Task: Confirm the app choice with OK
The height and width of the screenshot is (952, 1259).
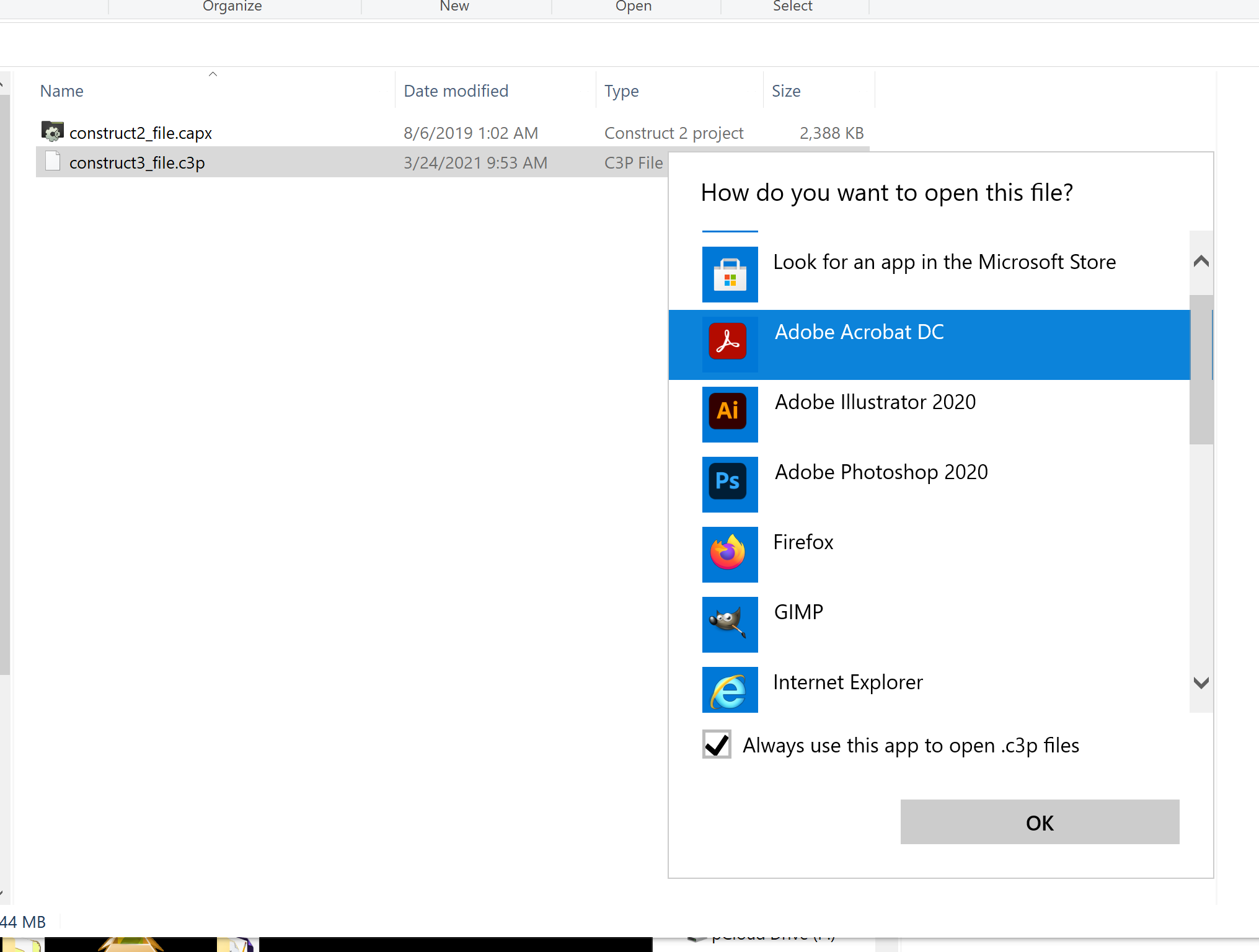Action: point(1040,822)
